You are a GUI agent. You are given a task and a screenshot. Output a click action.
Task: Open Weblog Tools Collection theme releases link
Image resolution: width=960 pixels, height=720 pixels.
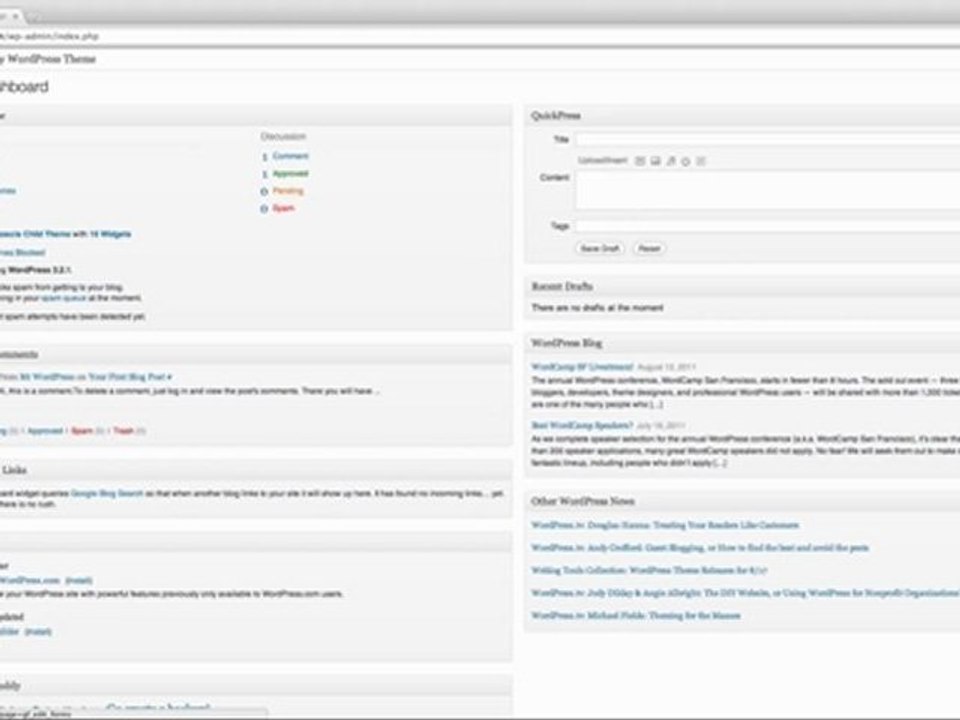pos(649,571)
